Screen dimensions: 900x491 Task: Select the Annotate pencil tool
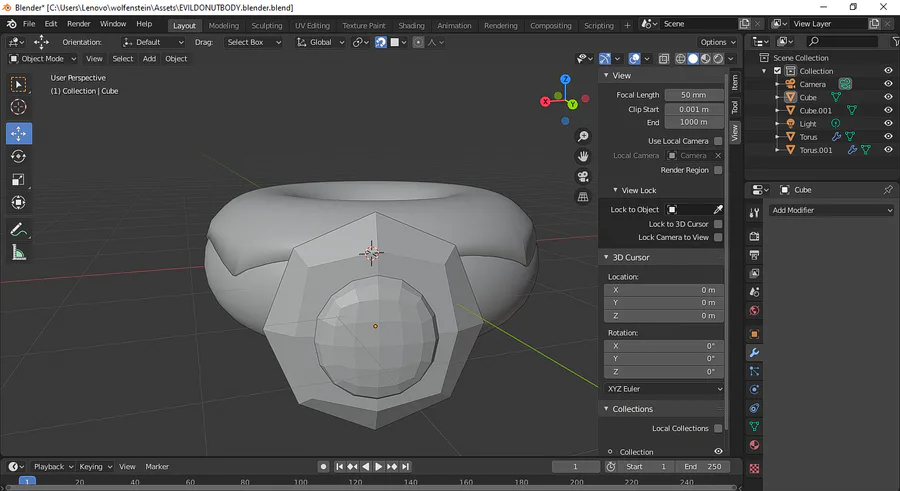pos(18,230)
